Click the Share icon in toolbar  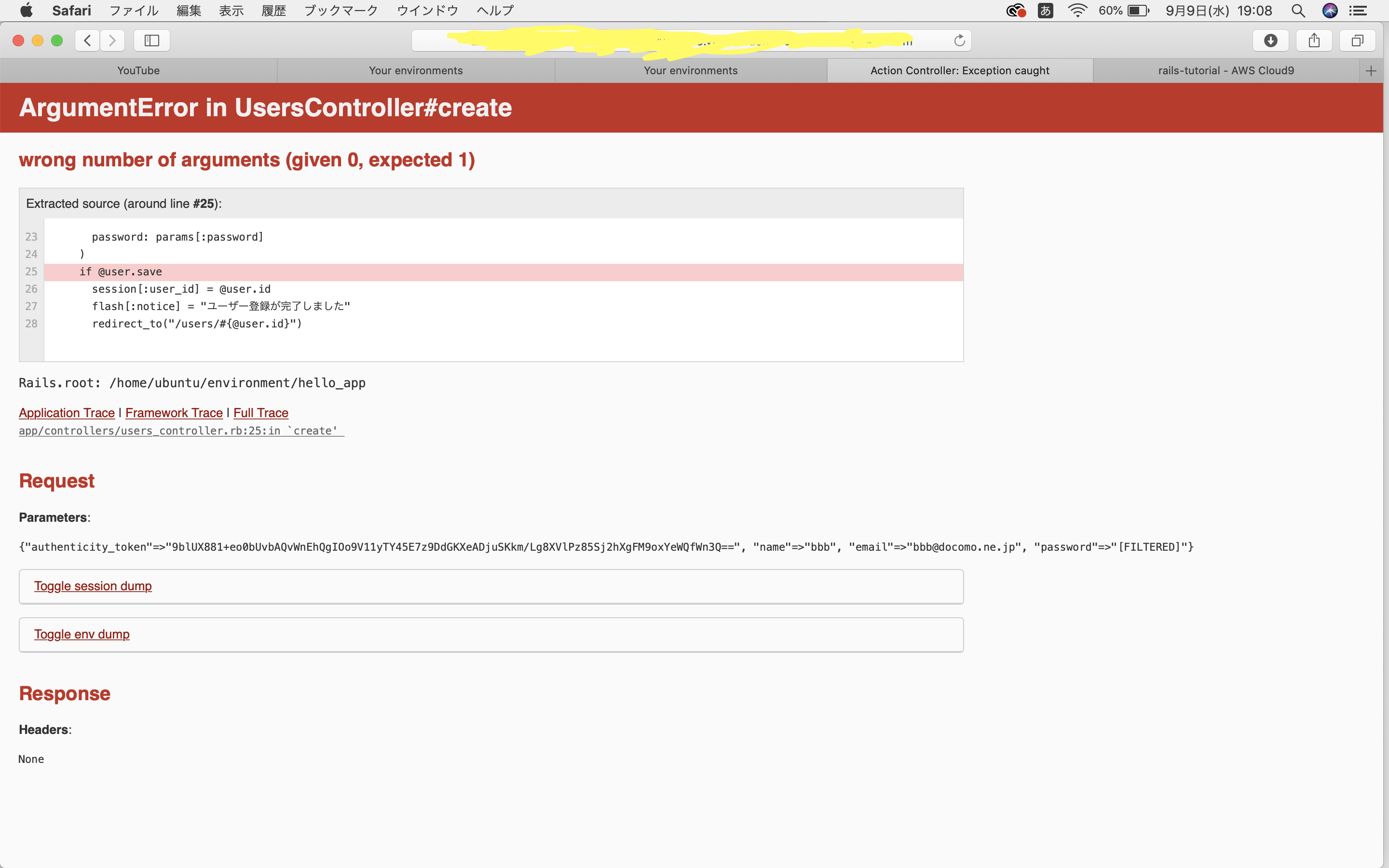1314,40
